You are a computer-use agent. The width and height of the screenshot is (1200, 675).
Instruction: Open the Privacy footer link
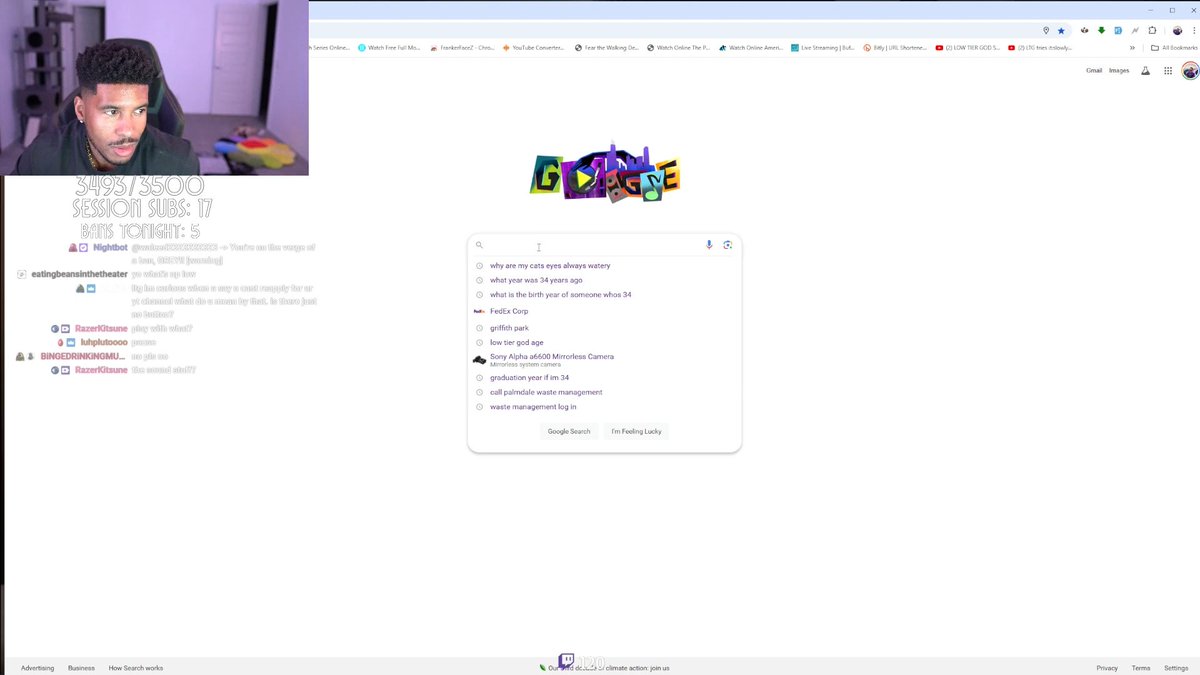[x=1107, y=668]
